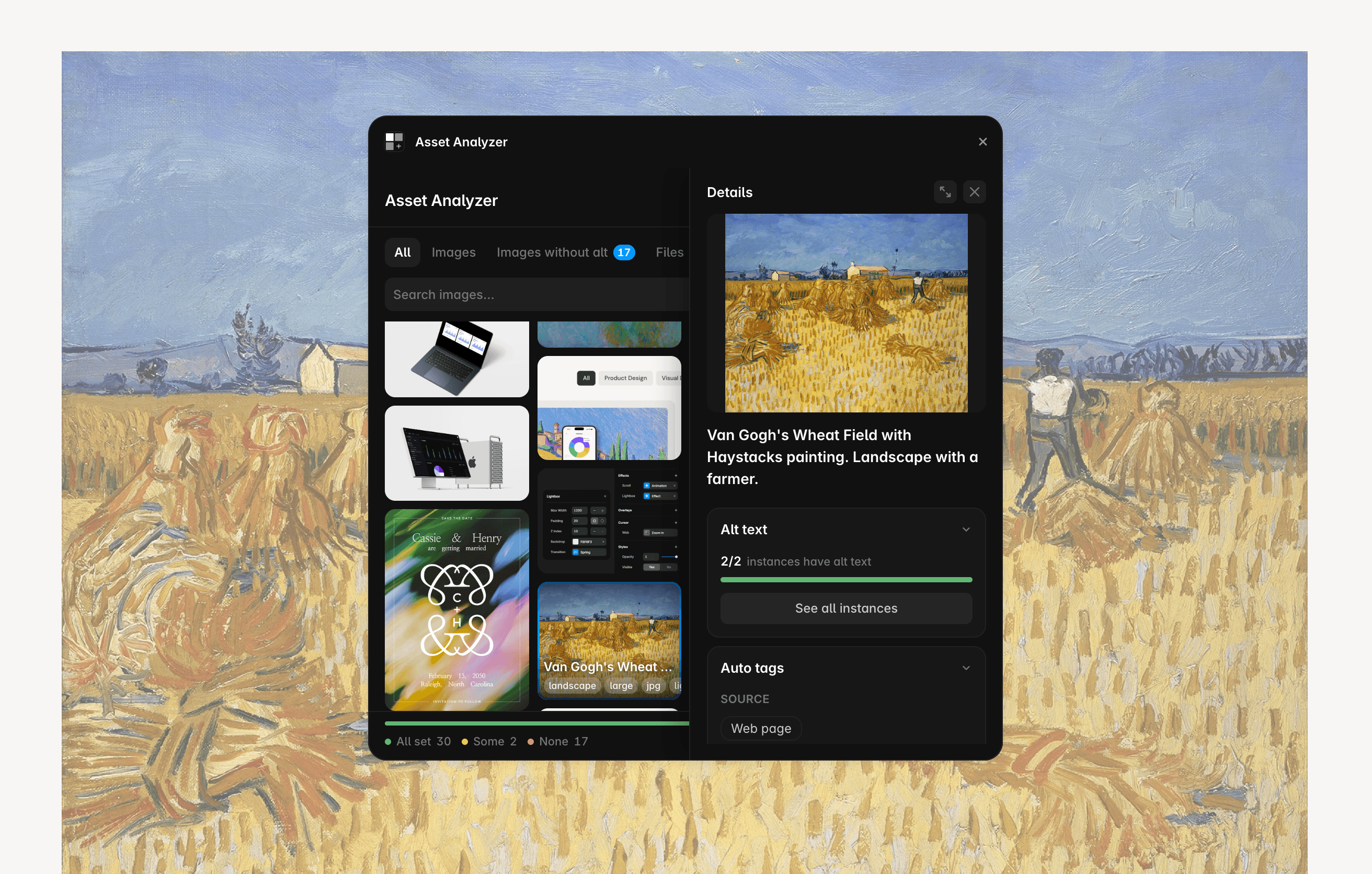Collapse the Auto tags section chevron
The width and height of the screenshot is (1372, 874).
point(966,668)
